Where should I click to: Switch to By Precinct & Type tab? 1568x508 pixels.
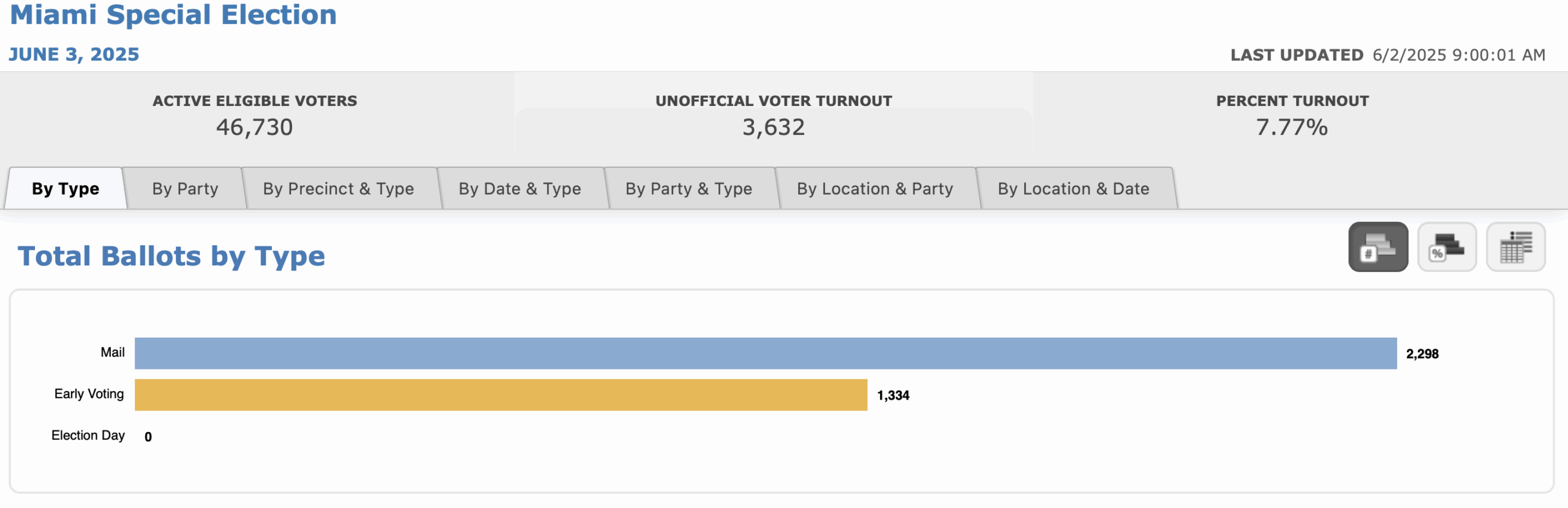(338, 189)
